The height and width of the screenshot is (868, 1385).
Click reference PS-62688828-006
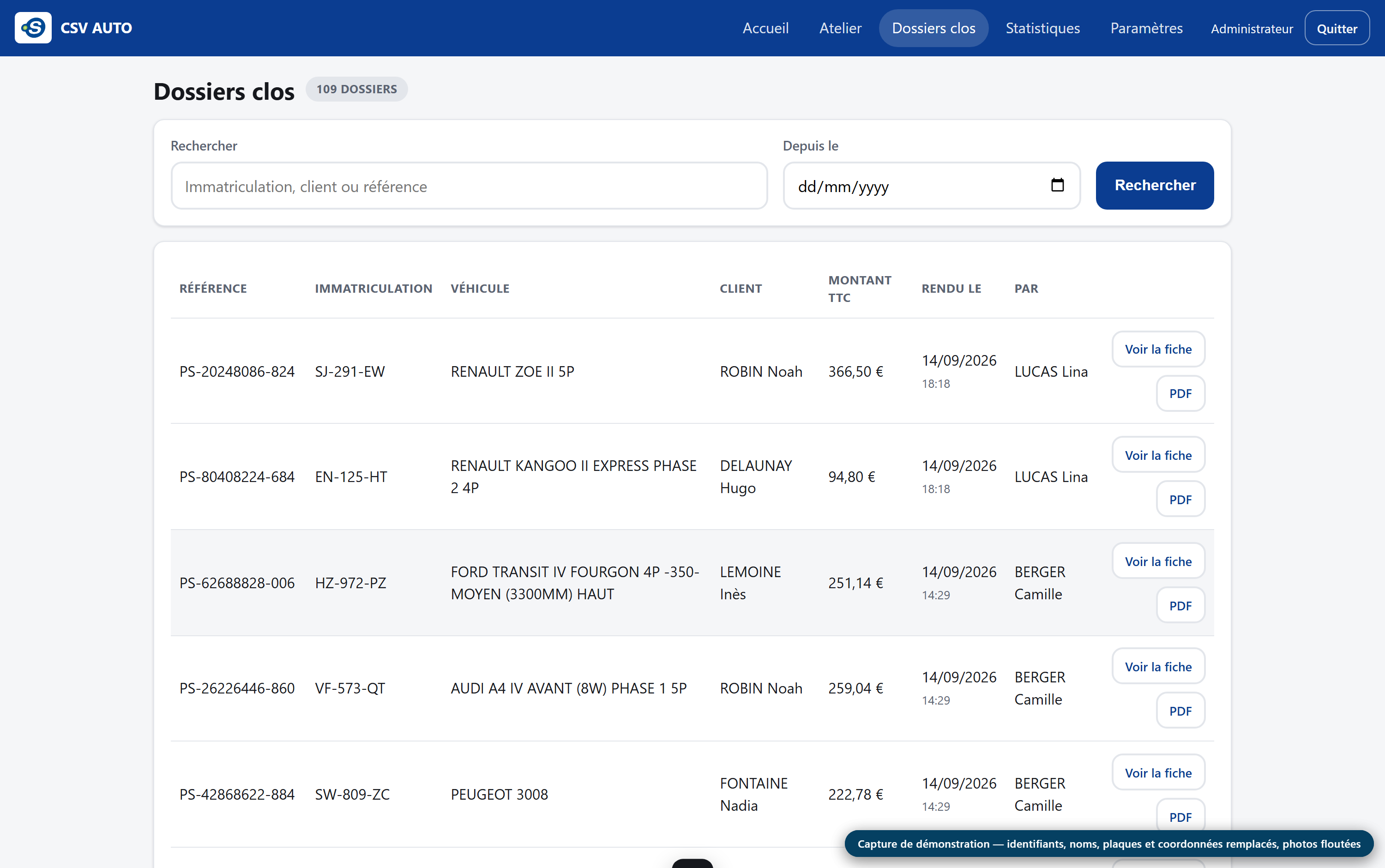tap(236, 583)
